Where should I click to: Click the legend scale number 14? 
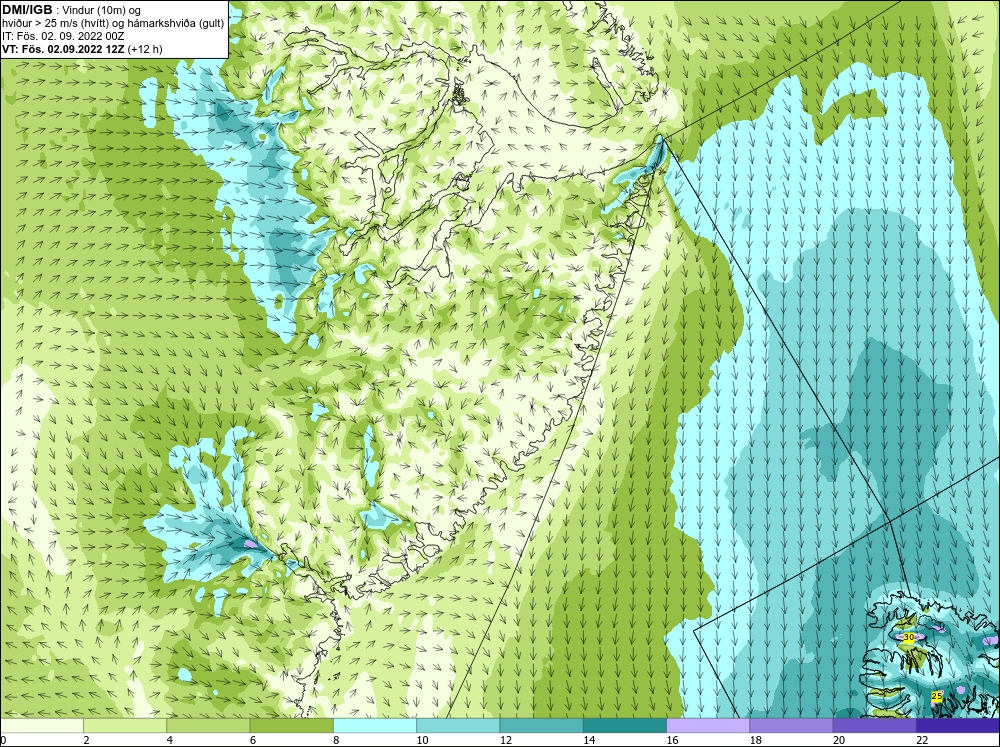pyautogui.click(x=589, y=740)
